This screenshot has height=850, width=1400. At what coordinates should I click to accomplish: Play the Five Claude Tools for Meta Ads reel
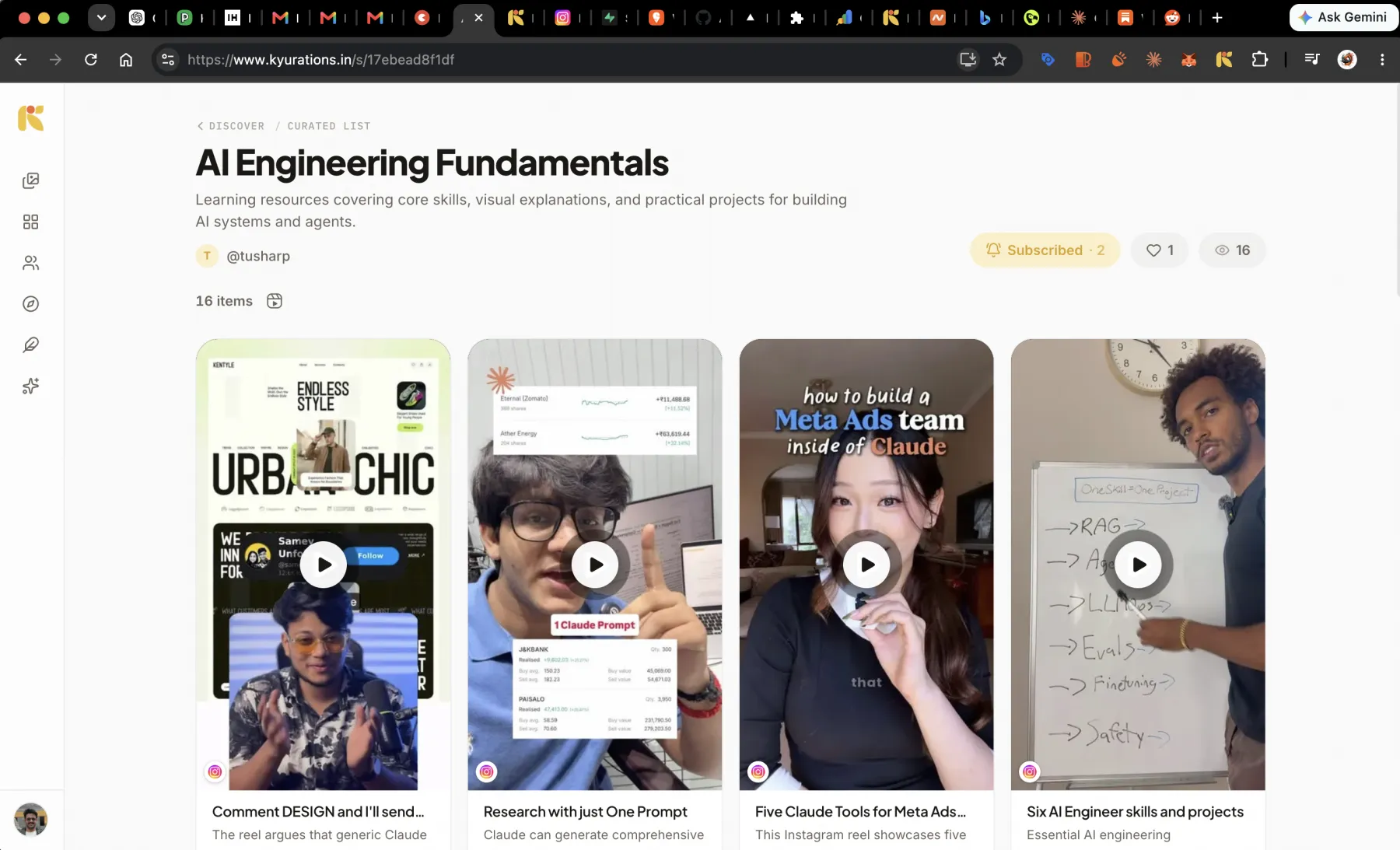[866, 565]
